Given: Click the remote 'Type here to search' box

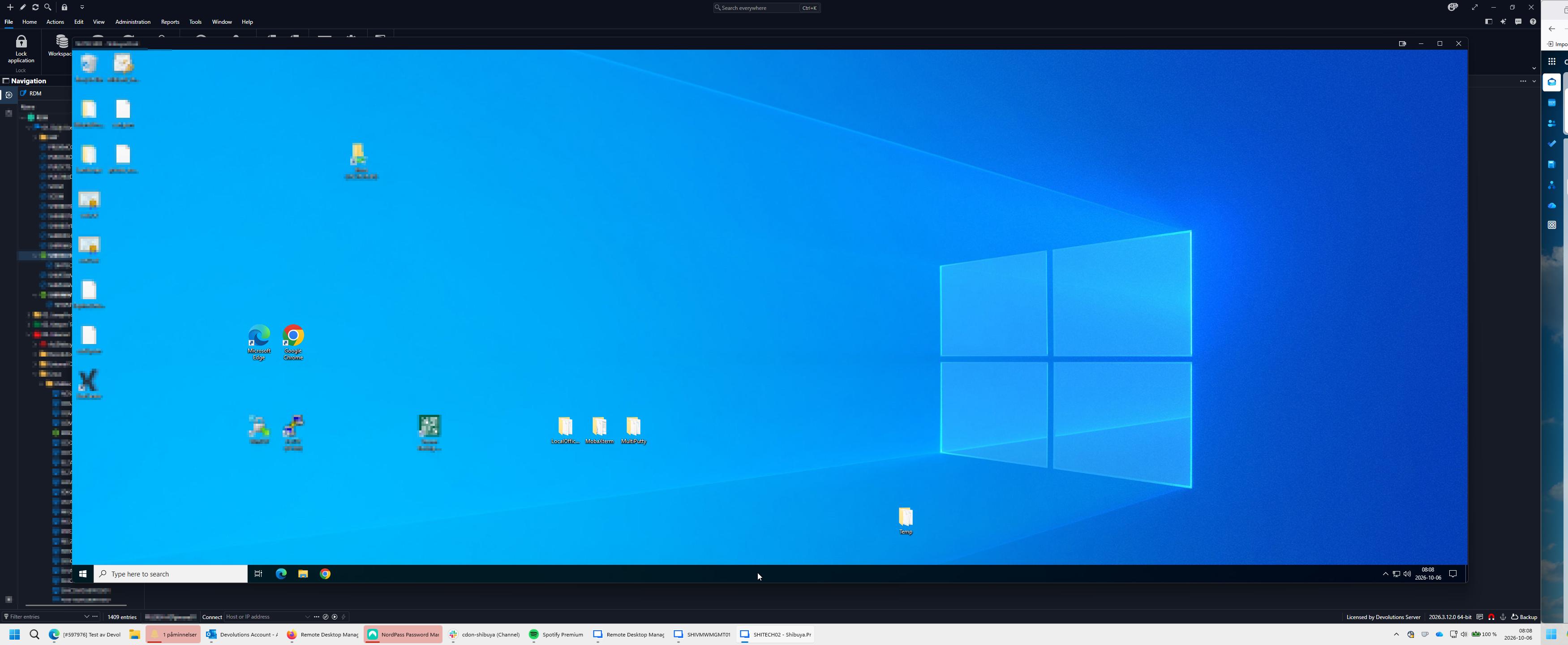Looking at the screenshot, I should (171, 574).
